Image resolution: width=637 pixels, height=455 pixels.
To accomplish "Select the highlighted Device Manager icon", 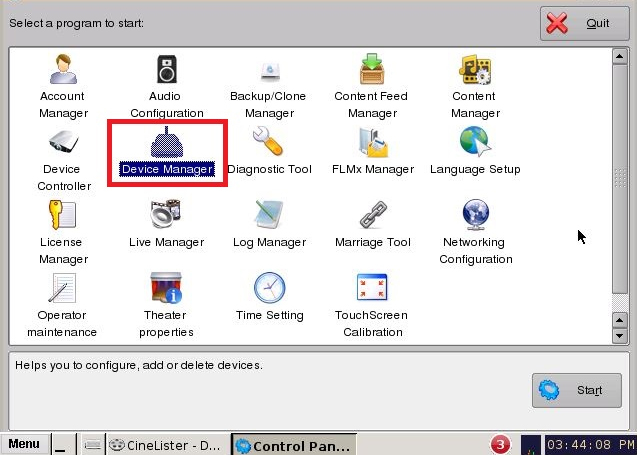I will (167, 142).
